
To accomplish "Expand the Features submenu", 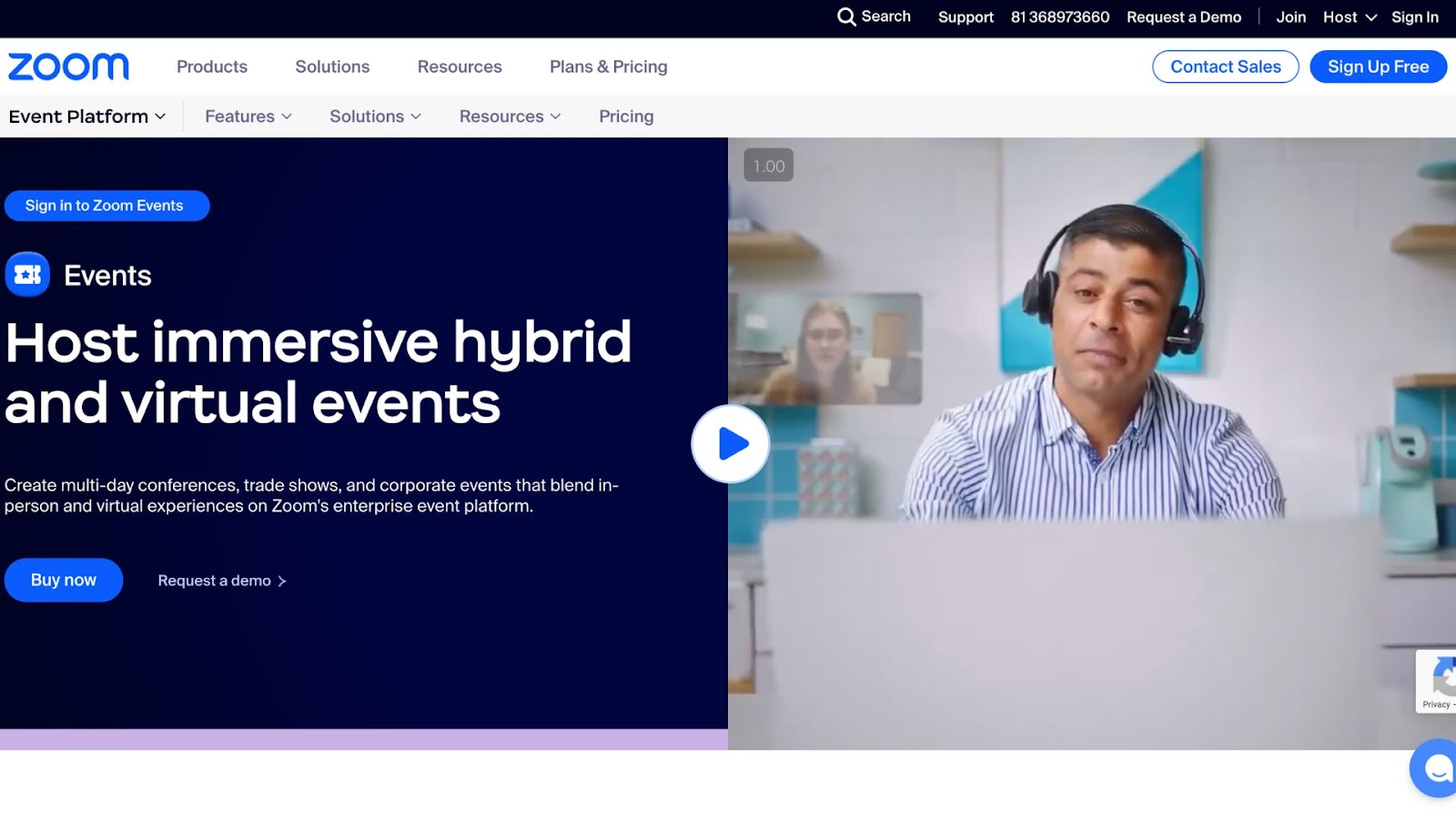I will tap(248, 116).
